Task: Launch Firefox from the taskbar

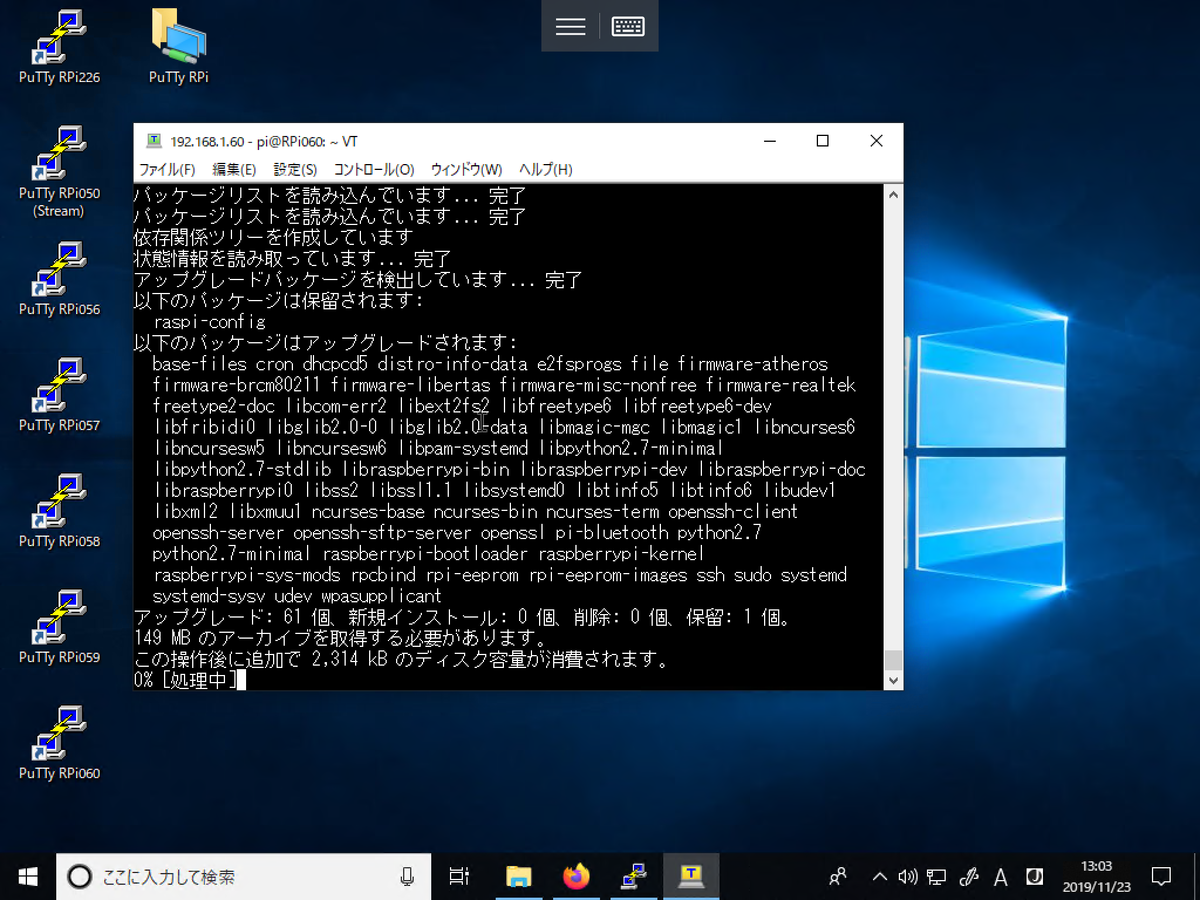Action: [x=576, y=877]
